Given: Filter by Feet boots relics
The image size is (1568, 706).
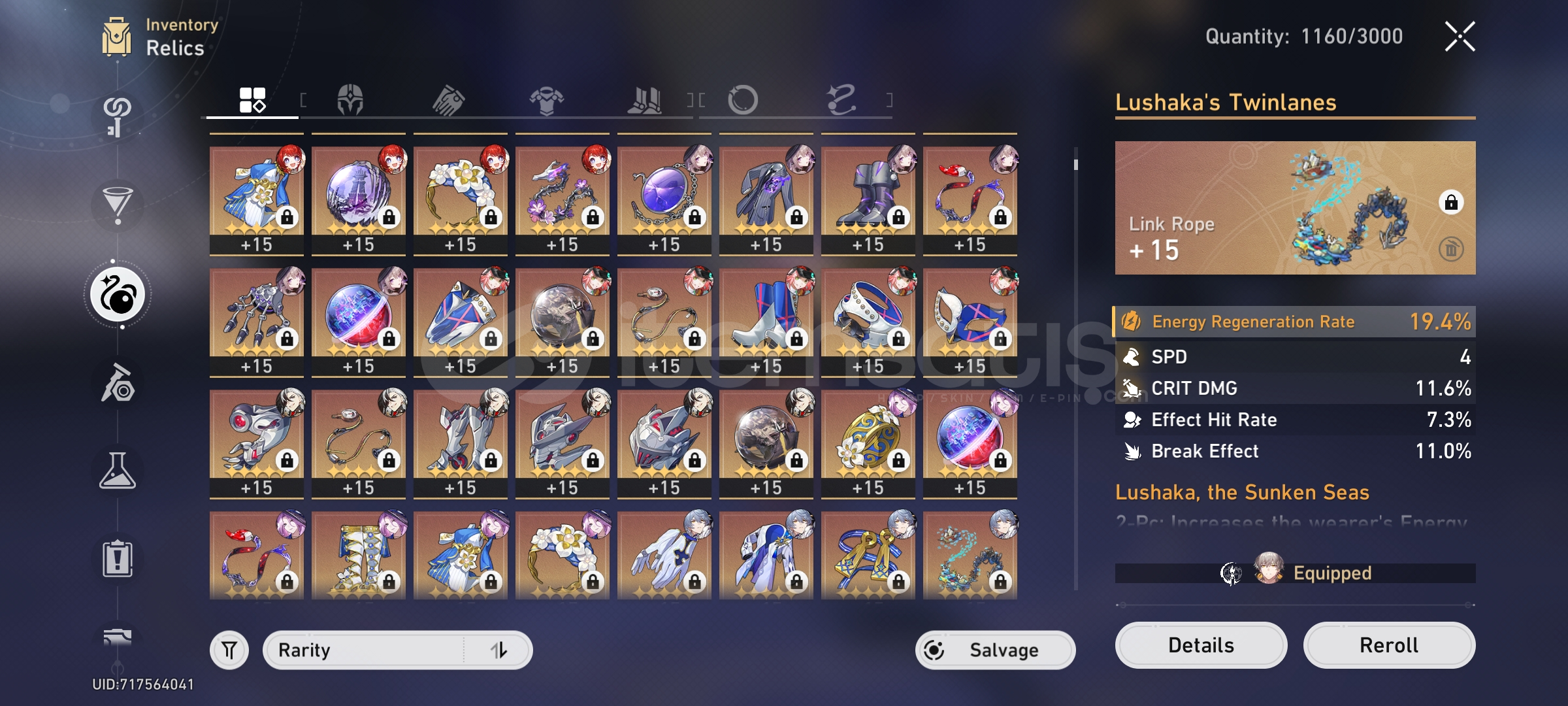Looking at the screenshot, I should [x=644, y=100].
